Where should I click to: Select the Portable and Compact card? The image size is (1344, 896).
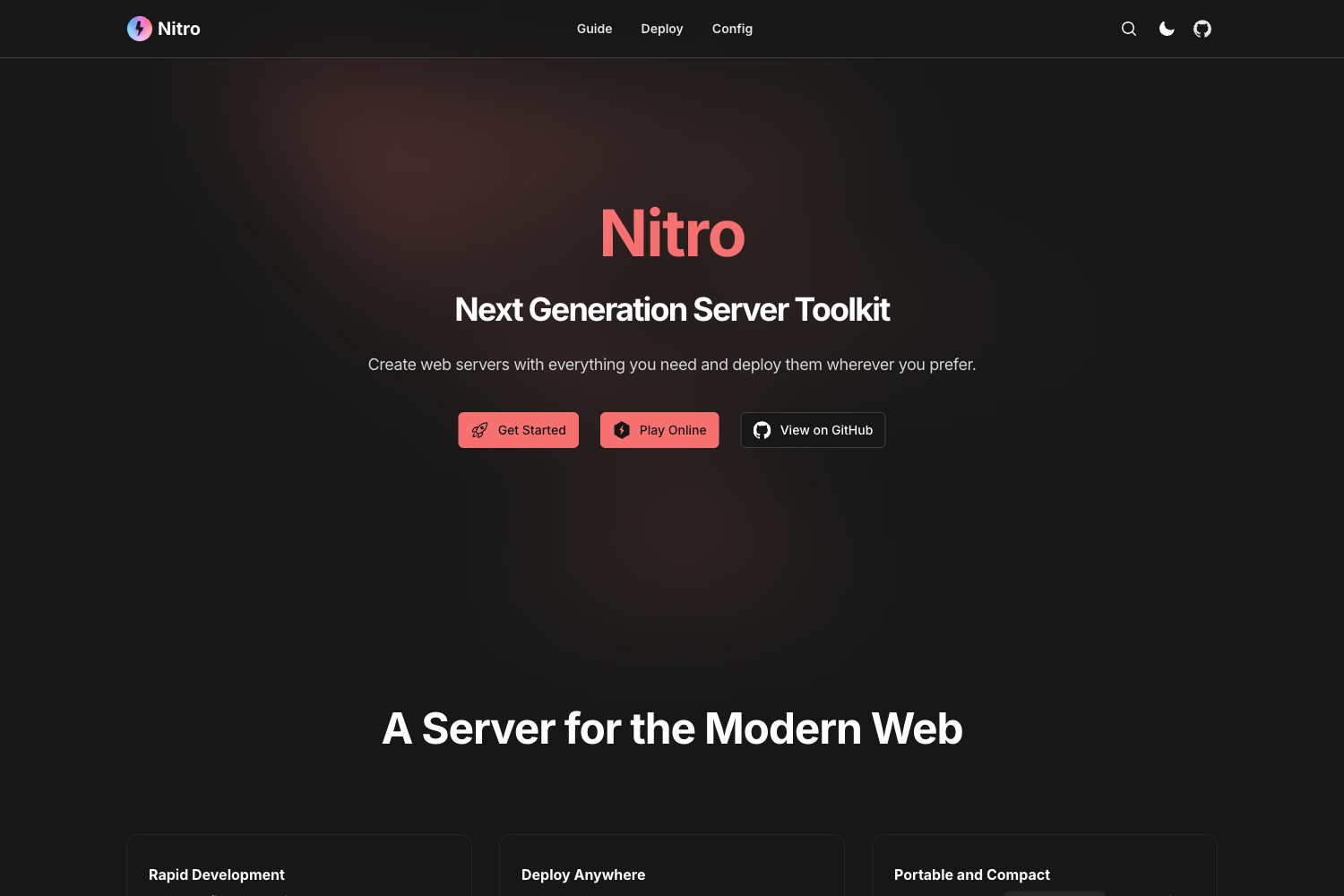tap(1044, 869)
